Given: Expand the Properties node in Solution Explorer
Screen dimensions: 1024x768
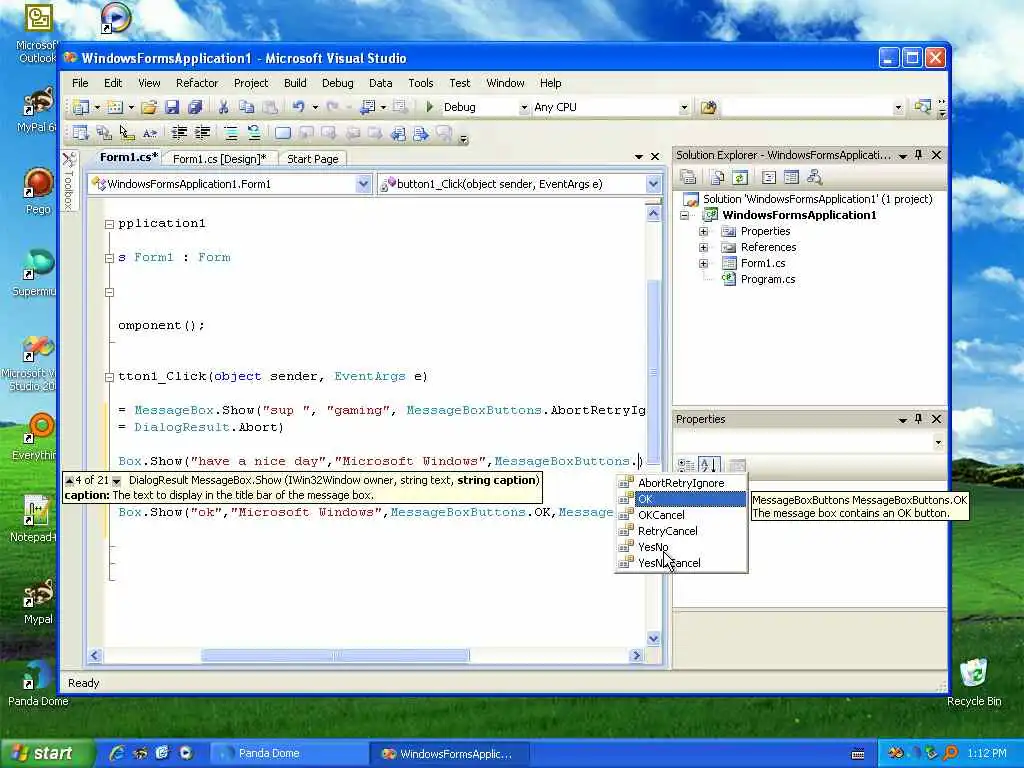Looking at the screenshot, I should [703, 231].
